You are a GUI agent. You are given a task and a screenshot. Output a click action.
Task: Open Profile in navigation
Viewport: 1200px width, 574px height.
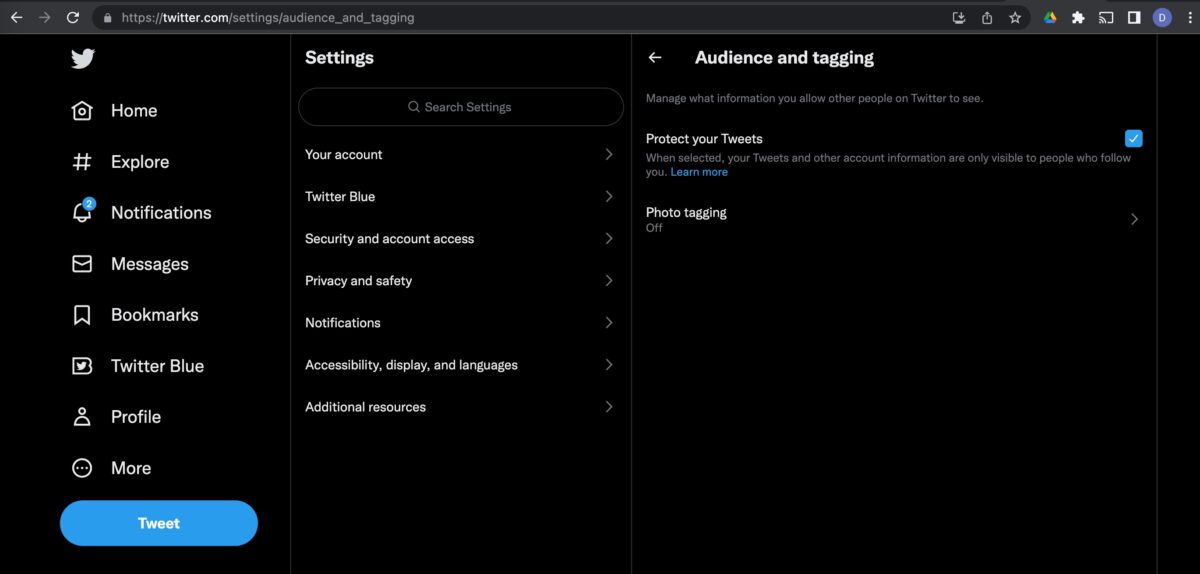(136, 417)
